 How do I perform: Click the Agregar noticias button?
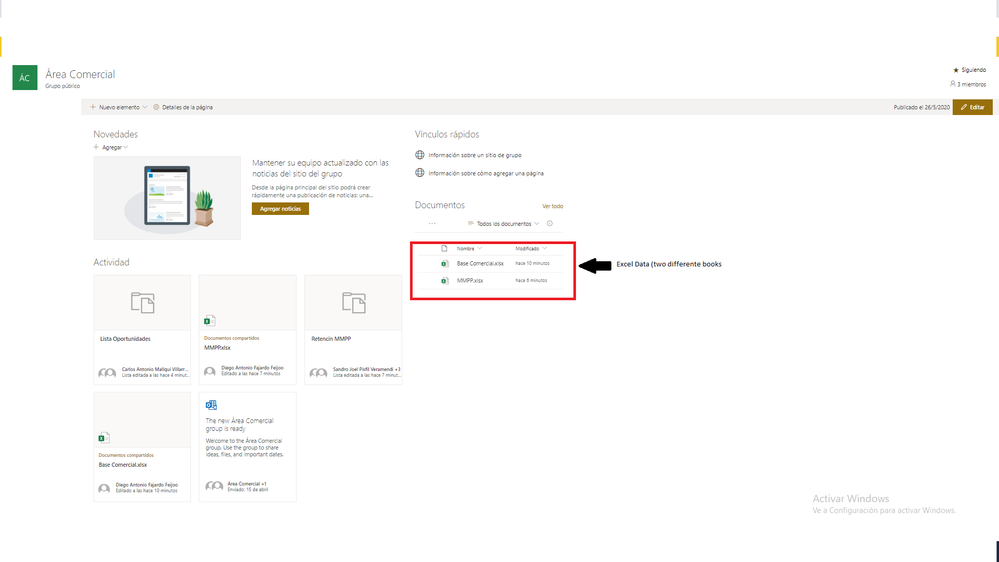280,209
